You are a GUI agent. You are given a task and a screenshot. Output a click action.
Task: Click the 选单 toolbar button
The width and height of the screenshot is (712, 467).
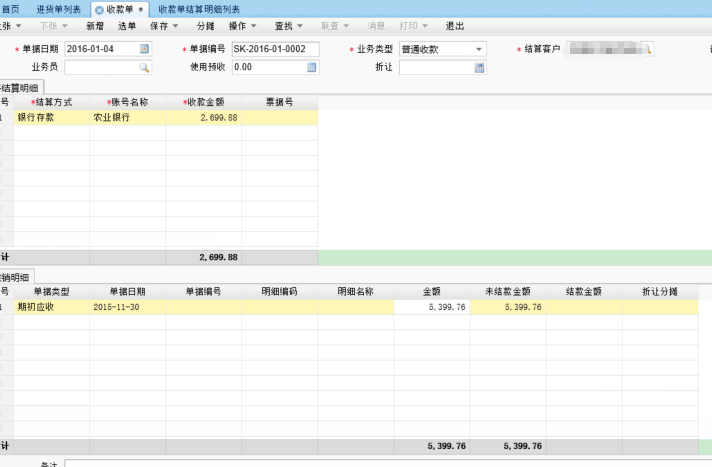[x=126, y=26]
